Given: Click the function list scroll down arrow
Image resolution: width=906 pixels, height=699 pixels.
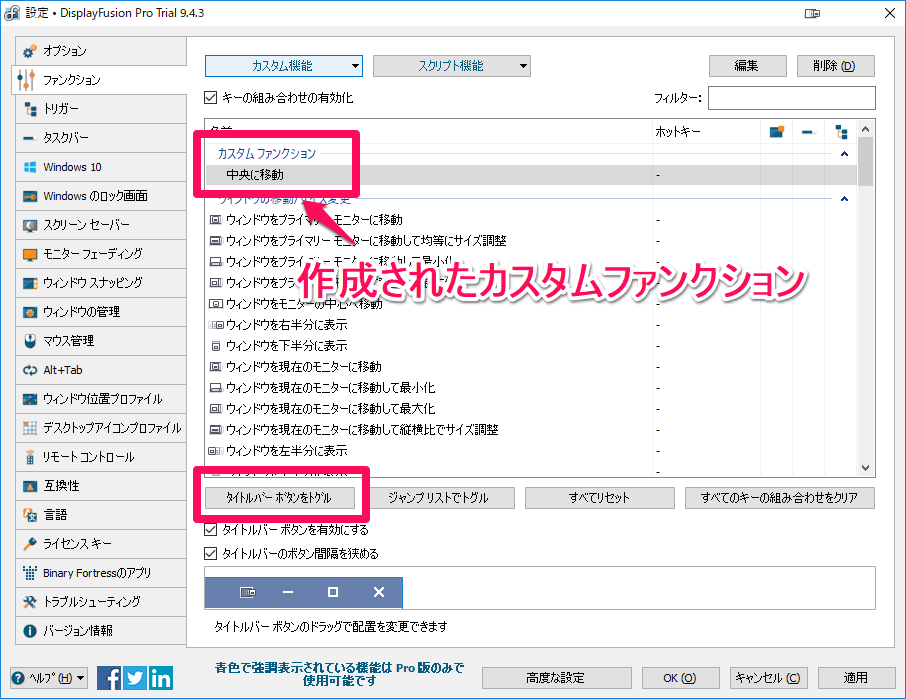Looking at the screenshot, I should click(x=865, y=467).
